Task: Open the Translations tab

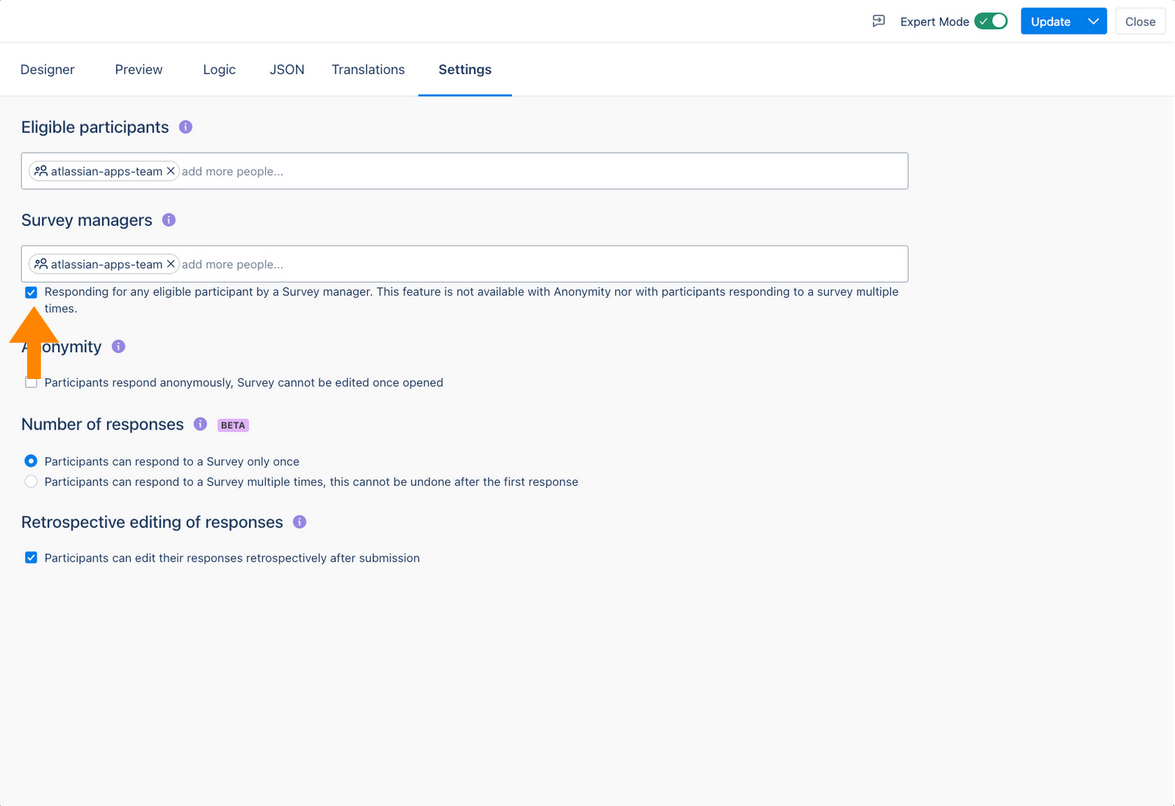Action: [x=368, y=70]
